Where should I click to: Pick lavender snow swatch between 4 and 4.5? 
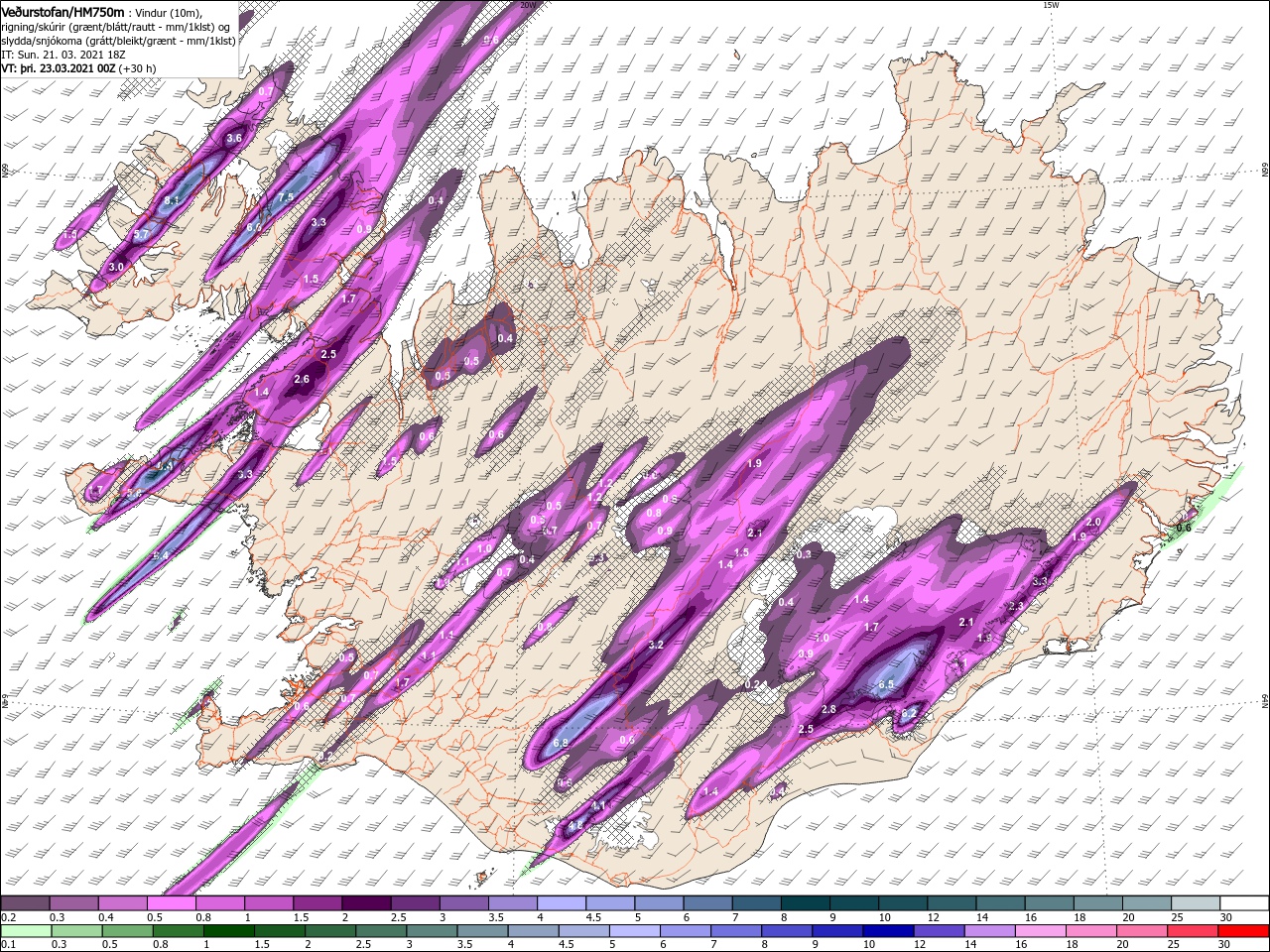[x=562, y=902]
